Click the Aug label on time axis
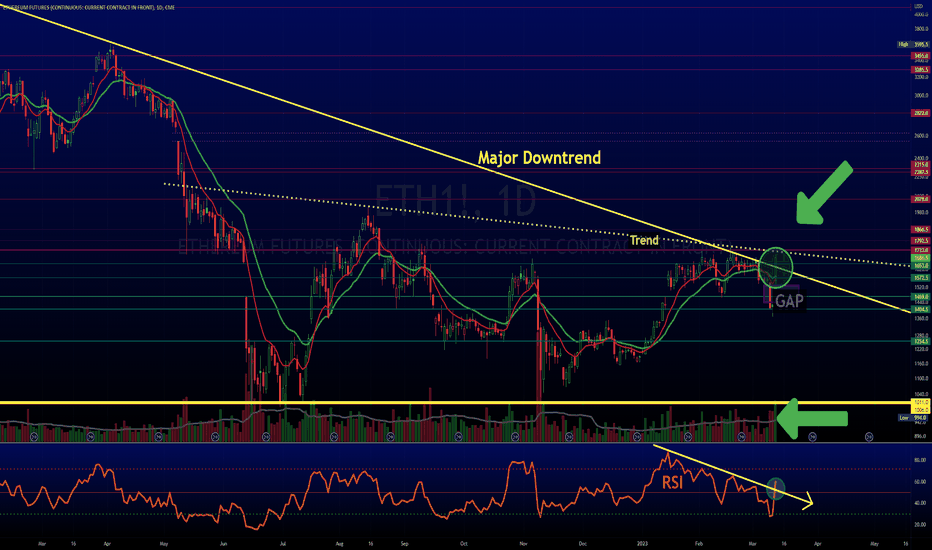Viewport: 932px width, 550px height. coord(339,543)
